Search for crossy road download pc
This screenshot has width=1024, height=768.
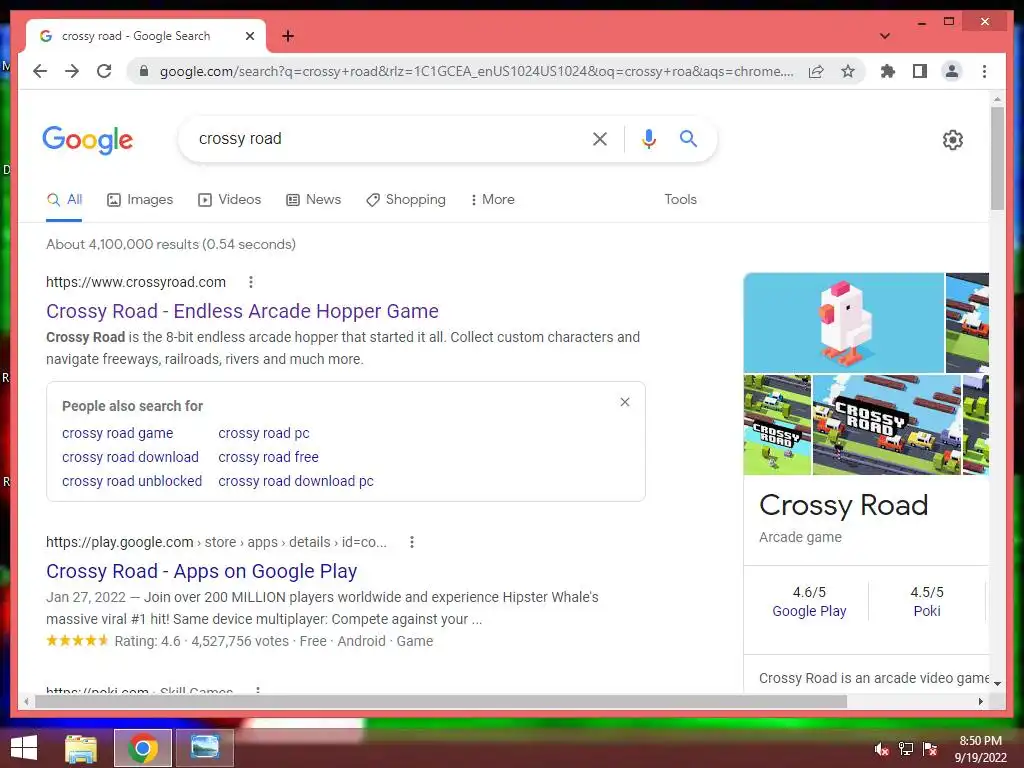[x=296, y=481]
